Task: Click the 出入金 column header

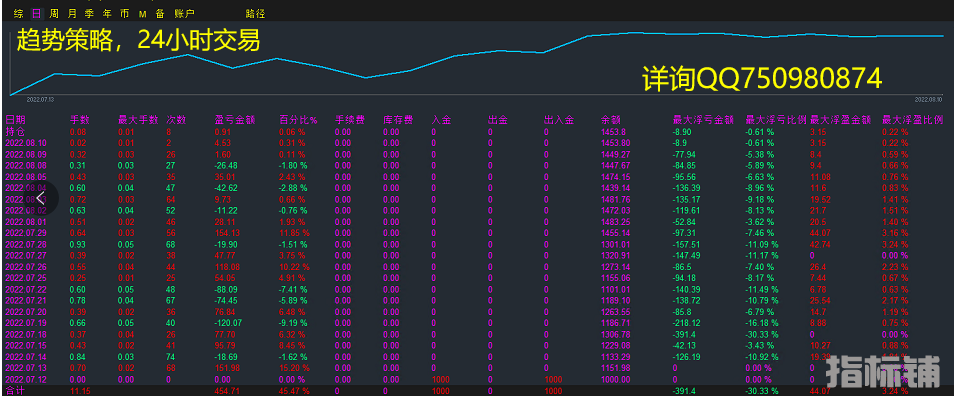Action: click(x=559, y=120)
